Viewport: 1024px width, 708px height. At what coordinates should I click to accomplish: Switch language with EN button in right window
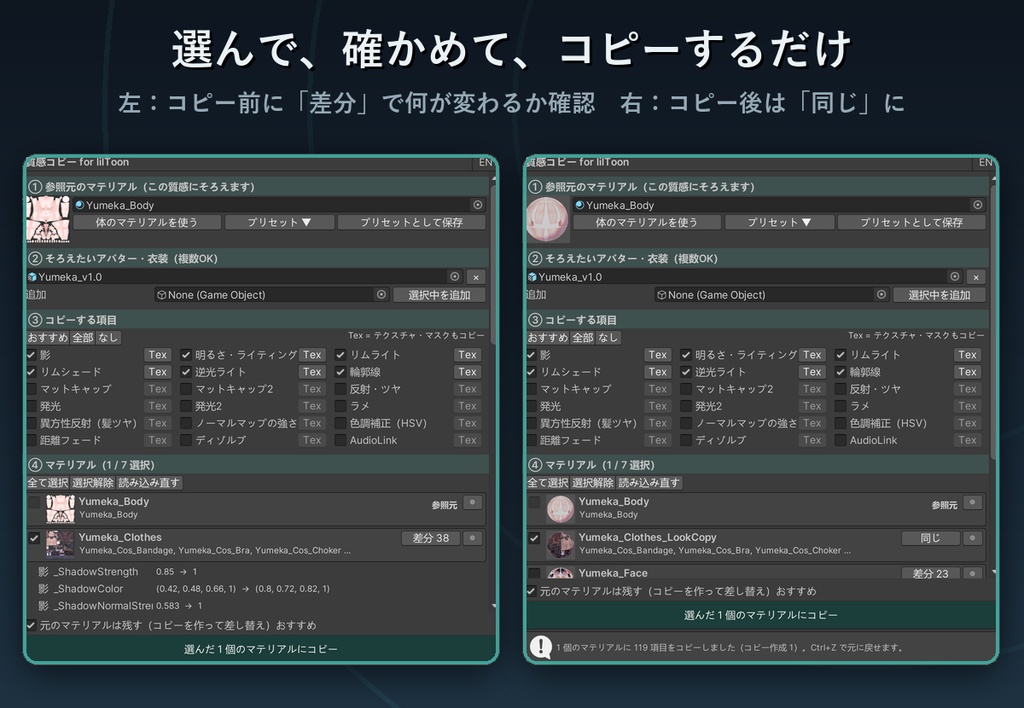(985, 163)
